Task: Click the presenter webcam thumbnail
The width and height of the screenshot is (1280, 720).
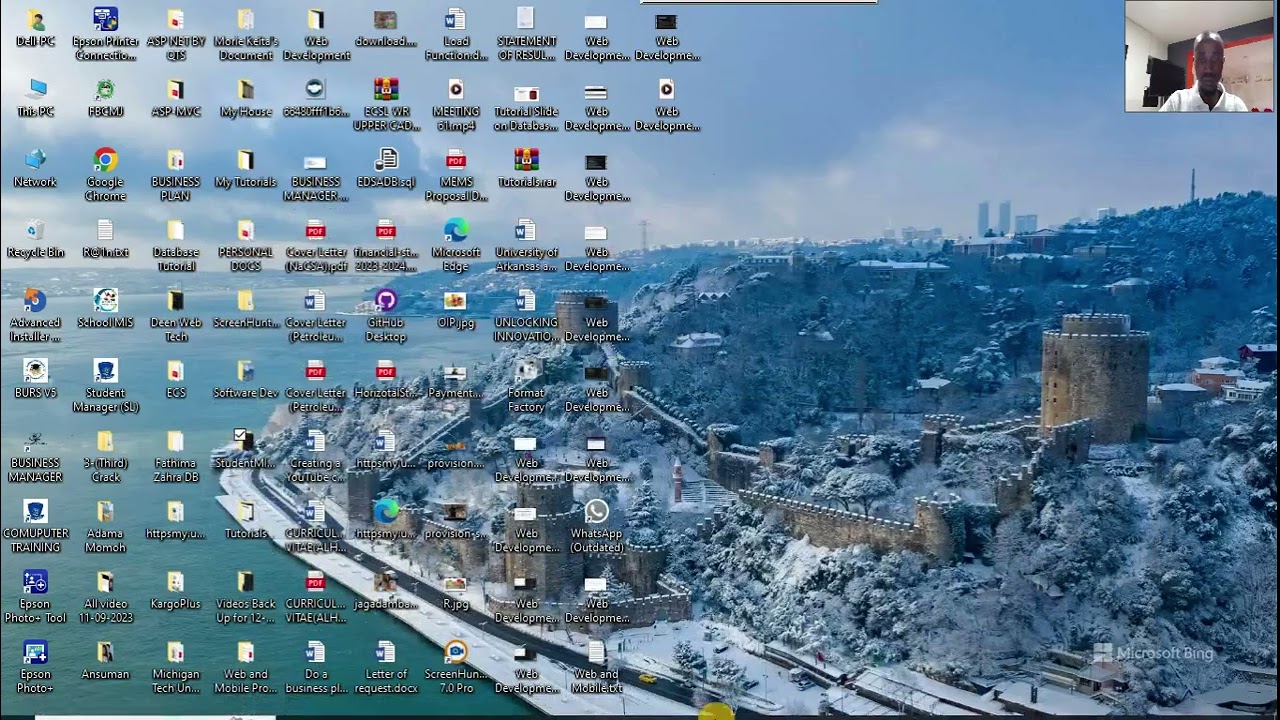Action: tap(1199, 56)
